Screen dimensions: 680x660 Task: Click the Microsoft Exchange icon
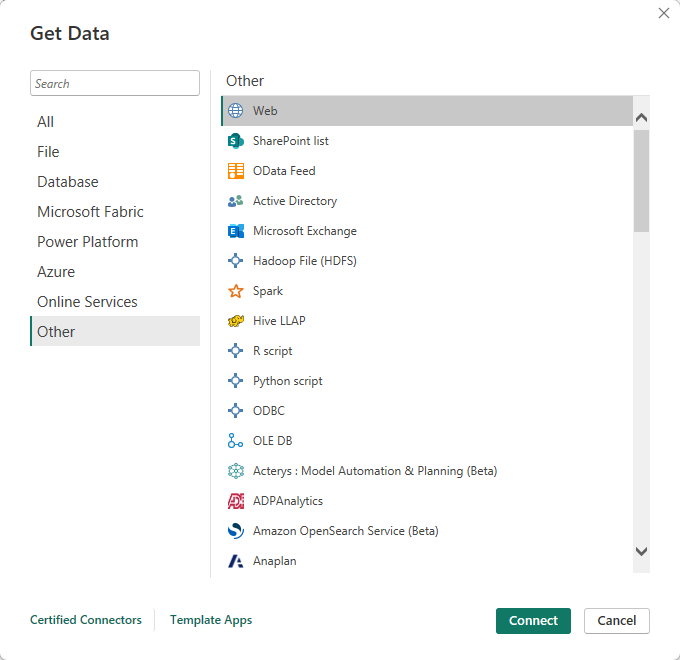235,231
